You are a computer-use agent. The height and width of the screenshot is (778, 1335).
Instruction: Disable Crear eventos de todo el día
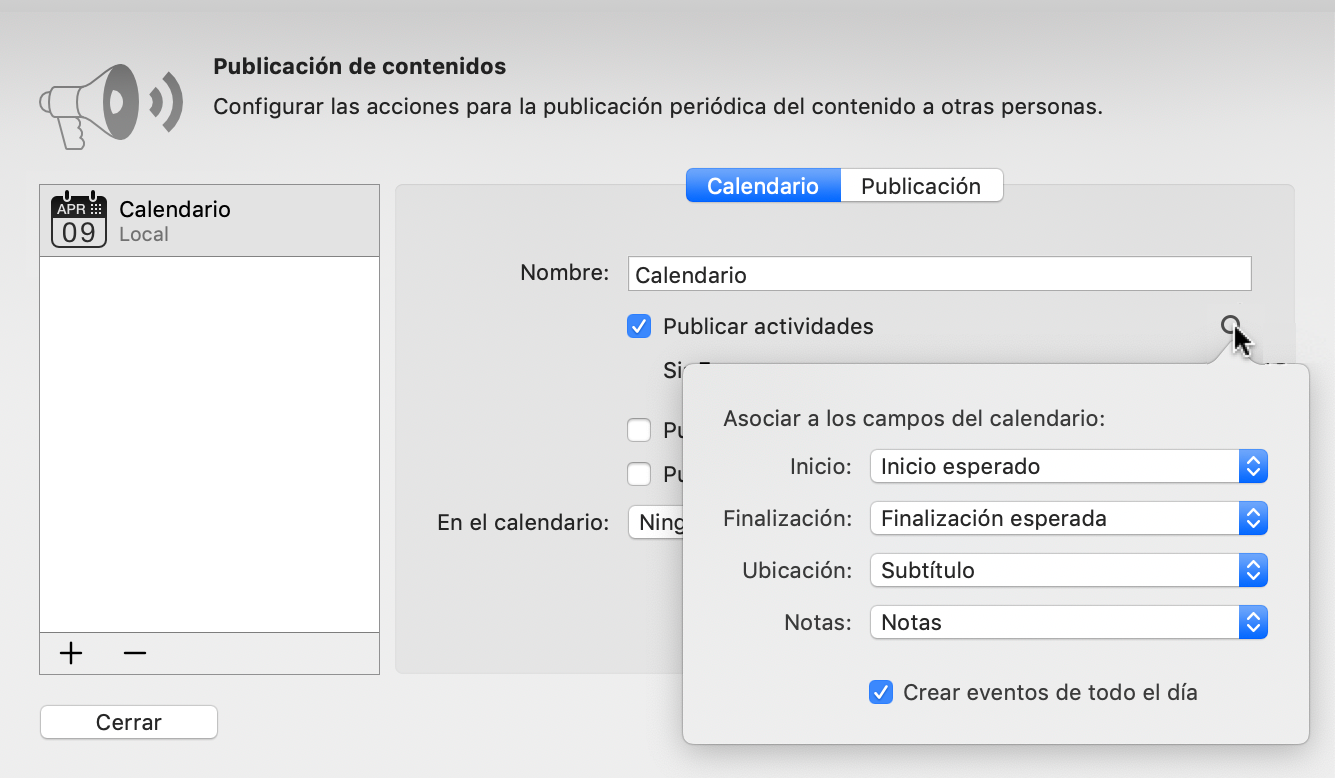tap(881, 691)
